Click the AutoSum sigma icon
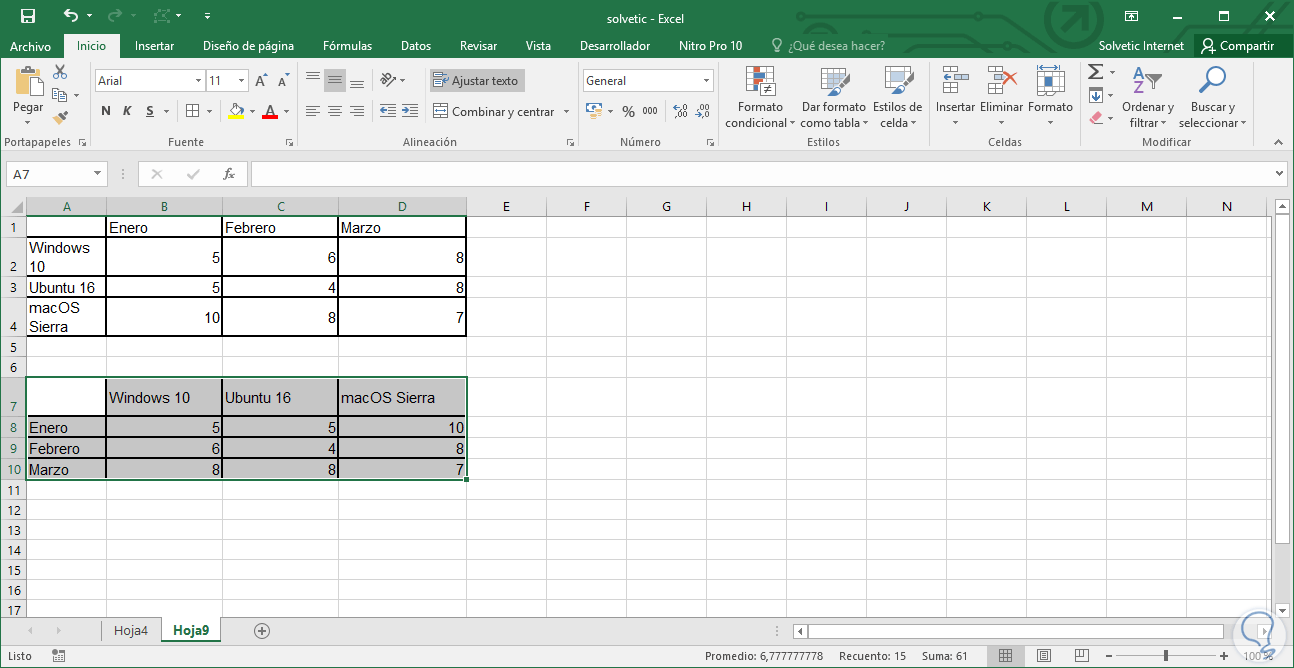Image resolution: width=1294 pixels, height=668 pixels. (1095, 72)
